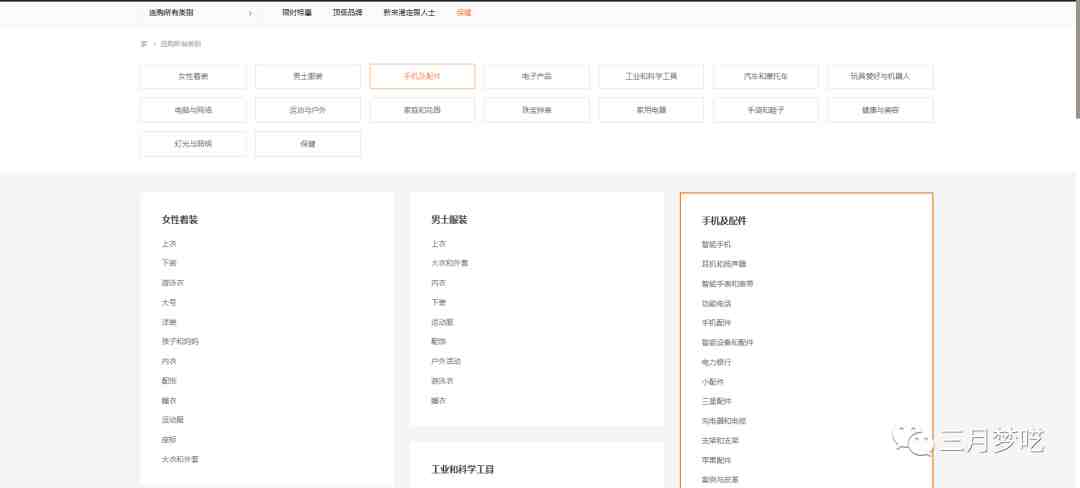Open the 苹果配件 link

[716, 460]
